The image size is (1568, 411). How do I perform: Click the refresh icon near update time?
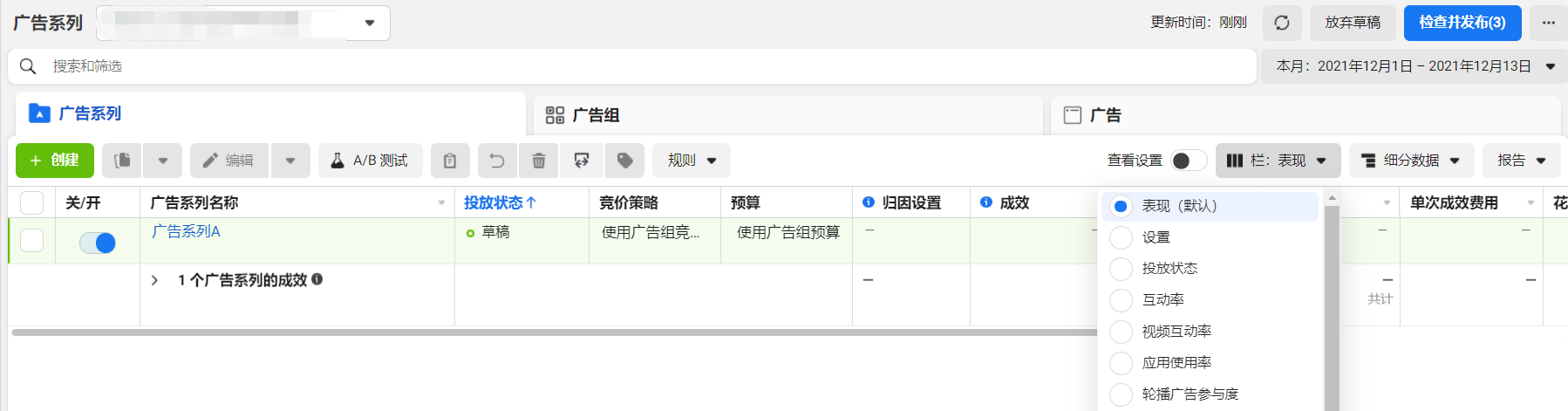[x=1281, y=23]
